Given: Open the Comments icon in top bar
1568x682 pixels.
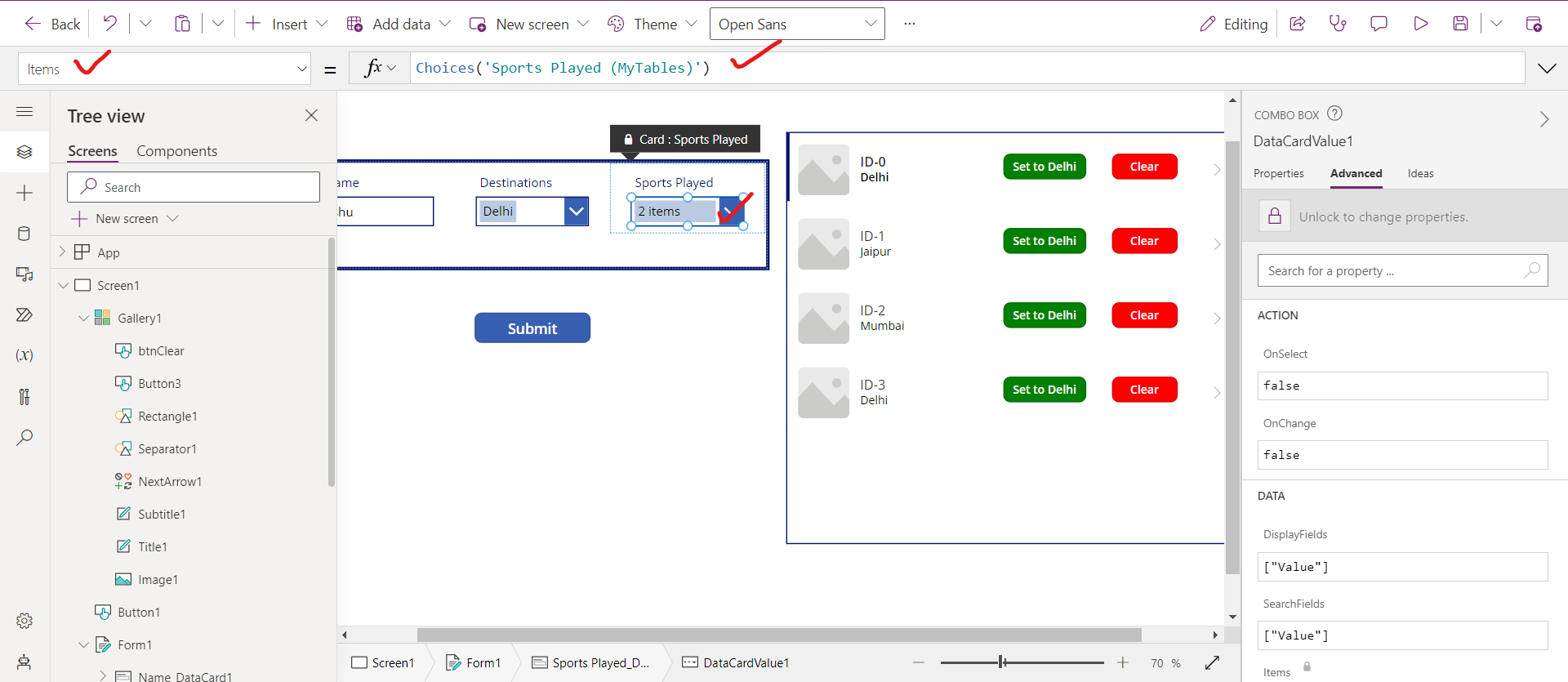Looking at the screenshot, I should [1379, 24].
